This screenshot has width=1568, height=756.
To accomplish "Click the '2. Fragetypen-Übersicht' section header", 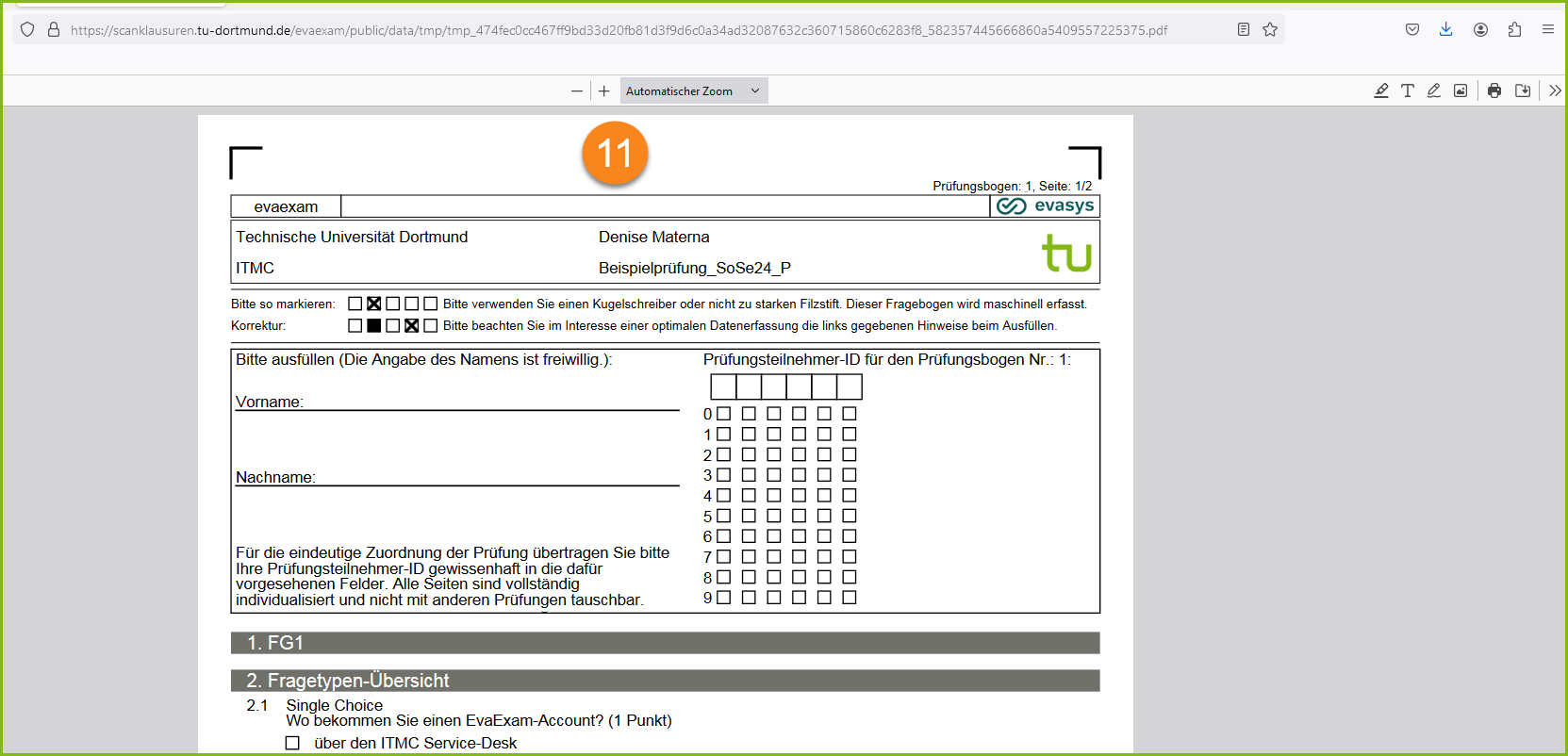I will click(666, 681).
